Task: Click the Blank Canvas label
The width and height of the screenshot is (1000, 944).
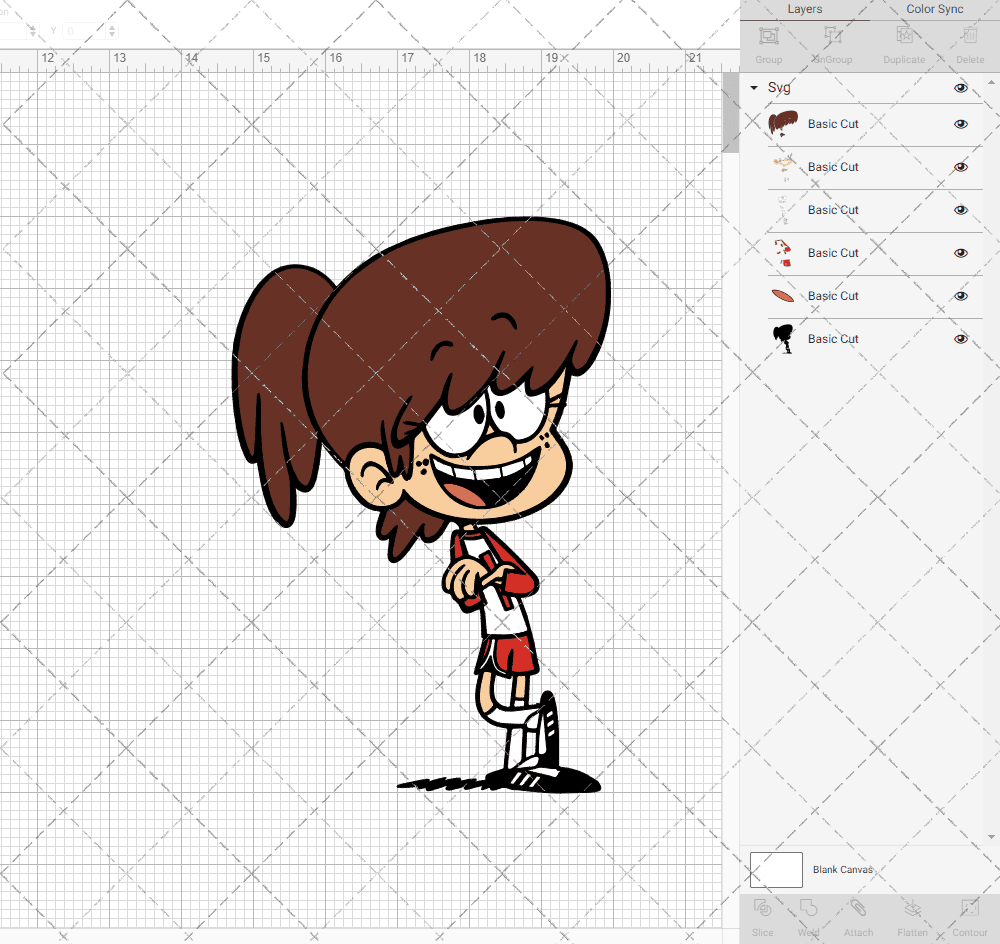Action: pos(842,870)
